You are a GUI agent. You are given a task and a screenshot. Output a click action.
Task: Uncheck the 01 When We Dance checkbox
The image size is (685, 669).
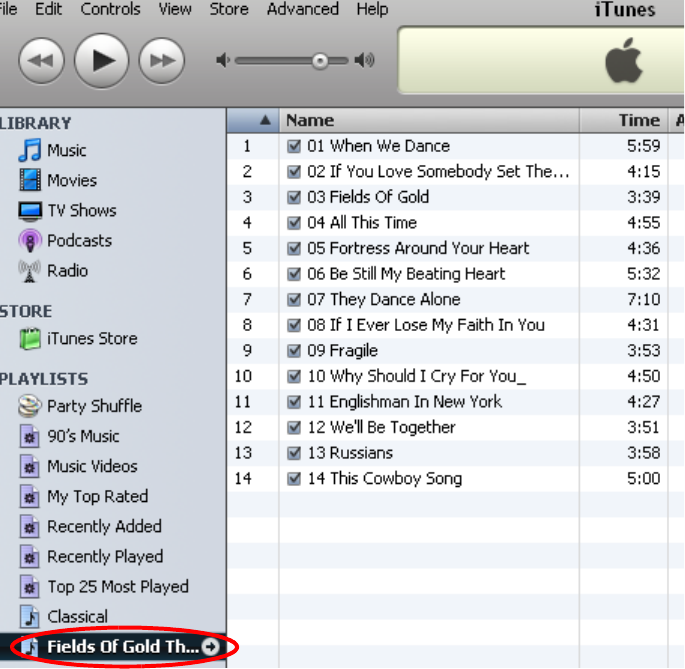tap(294, 146)
